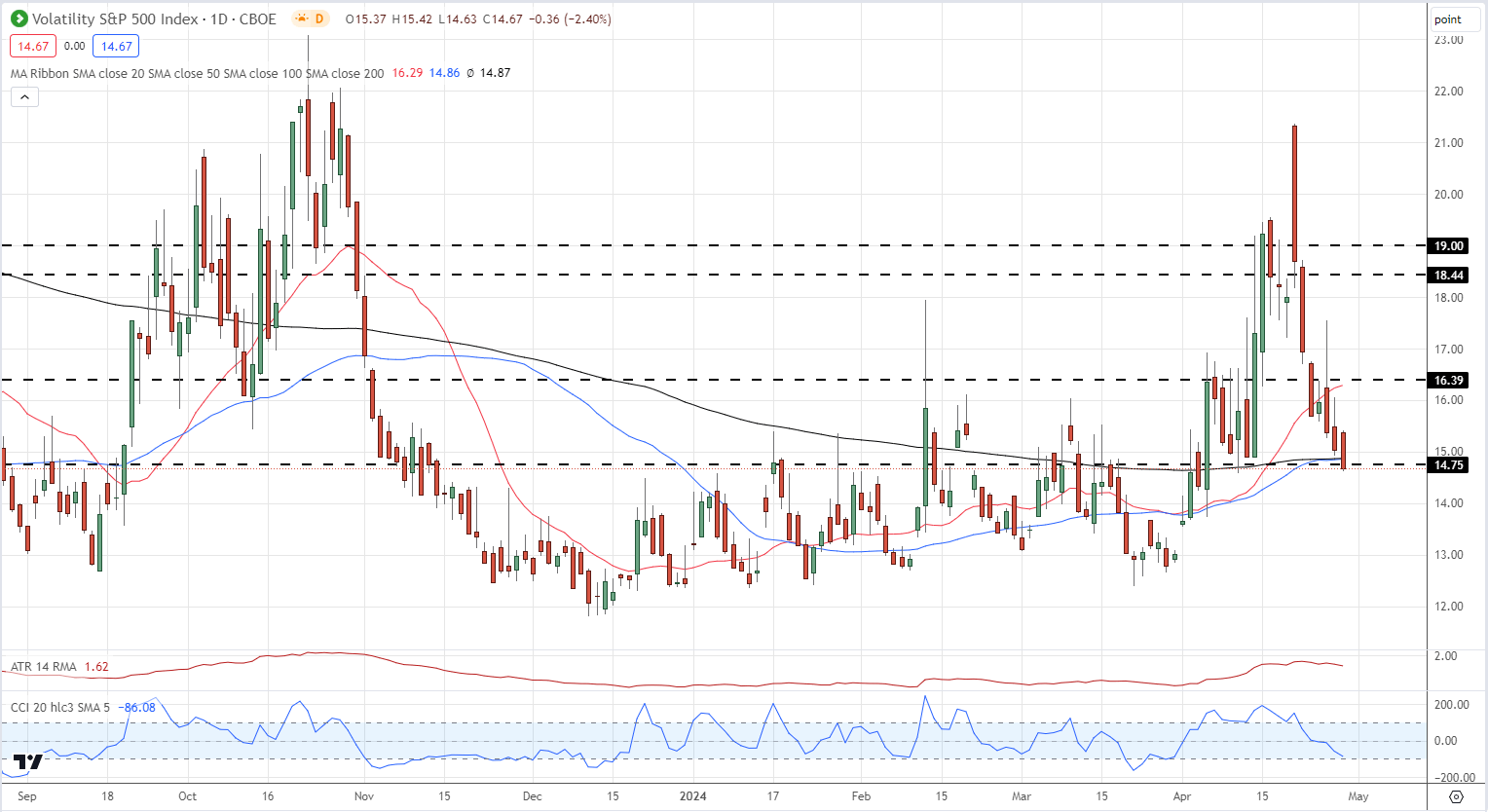Click the red 14.67 sell price box
1488x812 pixels.
pos(33,46)
